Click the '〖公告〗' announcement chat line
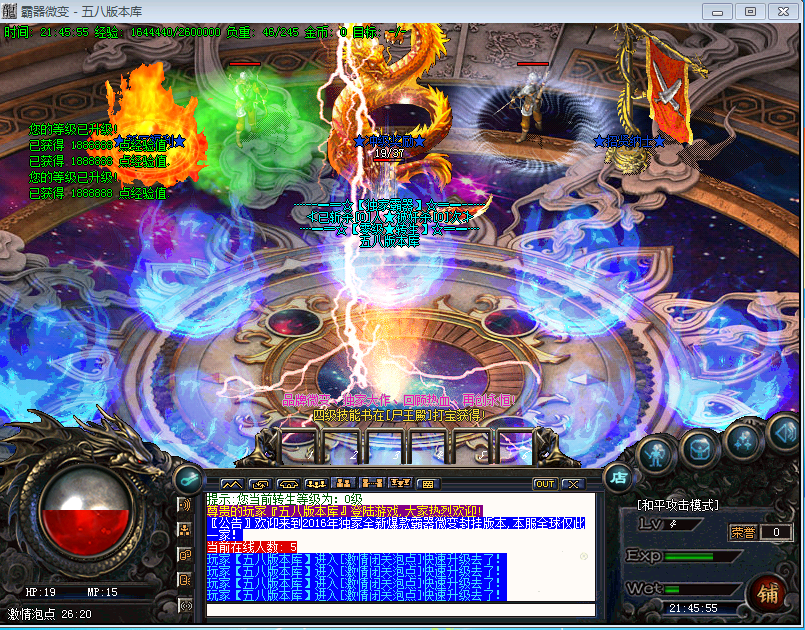 tap(396, 529)
